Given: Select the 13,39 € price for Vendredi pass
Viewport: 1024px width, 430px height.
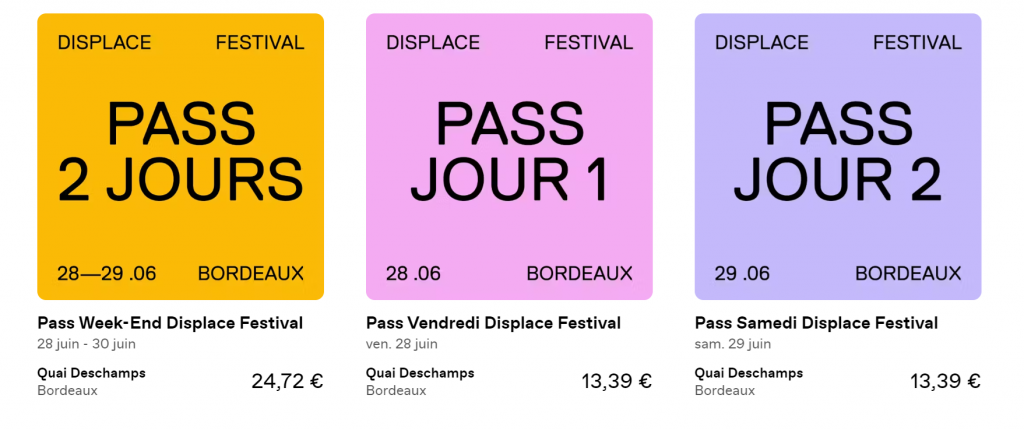Looking at the screenshot, I should (616, 381).
